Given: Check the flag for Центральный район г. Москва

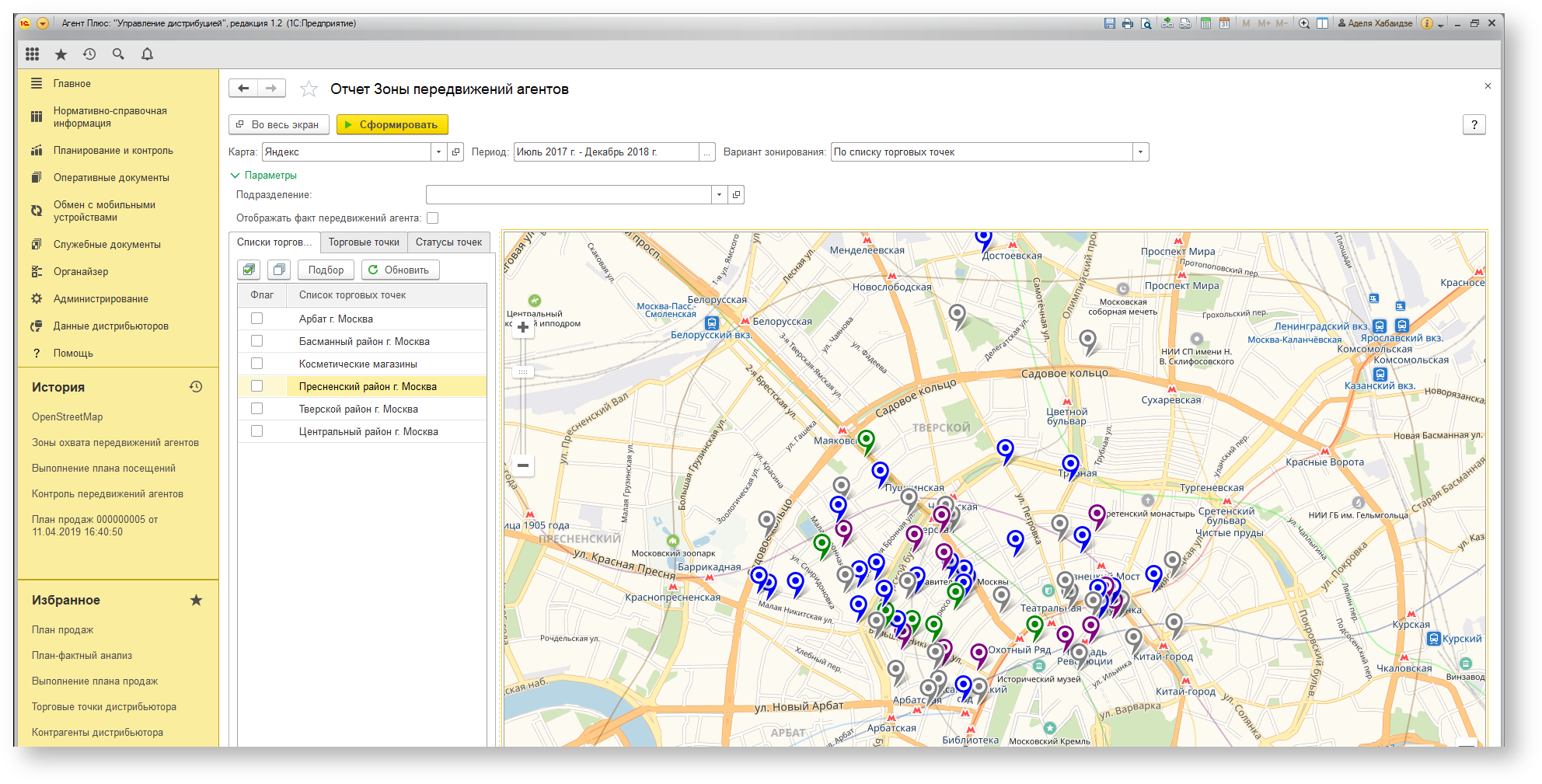Looking at the screenshot, I should [x=257, y=431].
